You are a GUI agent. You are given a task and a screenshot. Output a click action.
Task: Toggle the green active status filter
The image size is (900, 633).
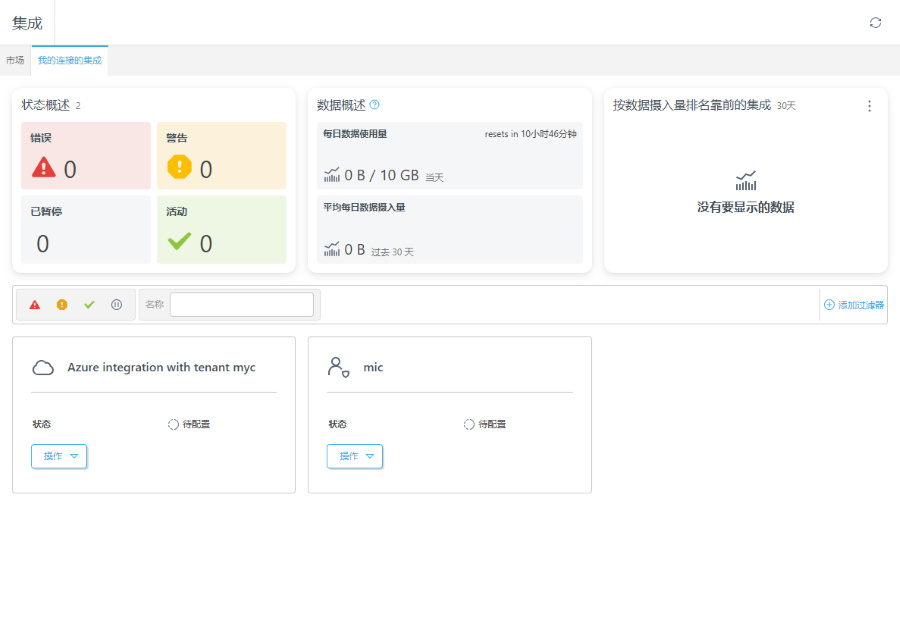[89, 305]
